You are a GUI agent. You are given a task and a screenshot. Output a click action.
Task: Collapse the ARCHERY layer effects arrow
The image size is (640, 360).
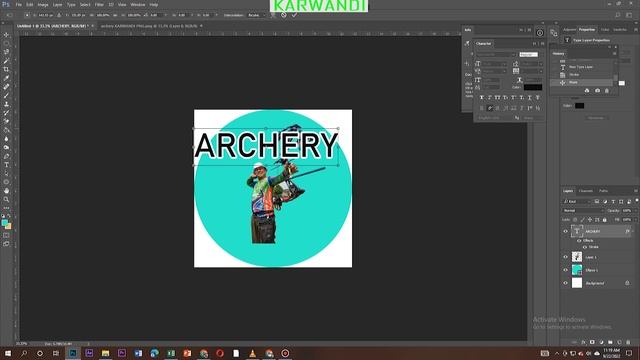pyautogui.click(x=633, y=231)
